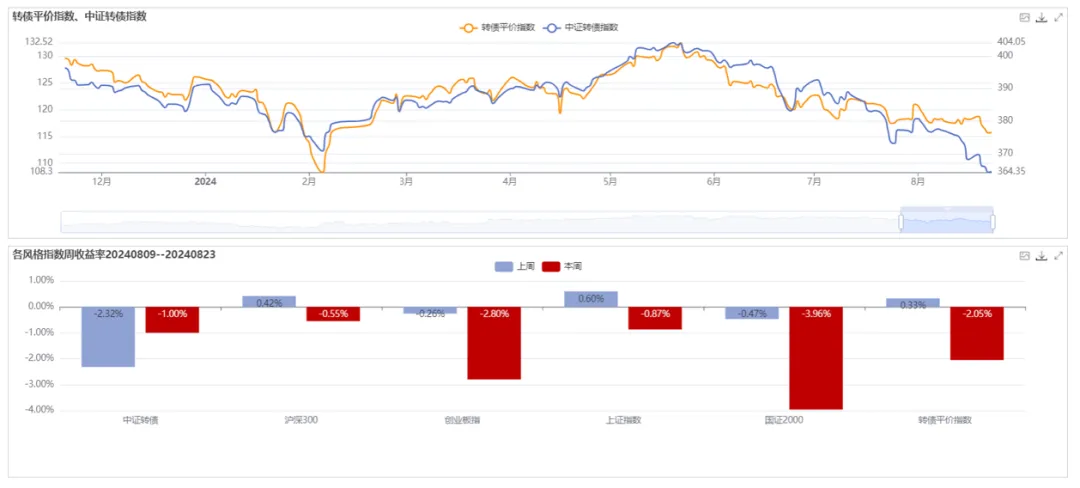Expand the line chart to fullscreen
1080x488 pixels.
pos(1059,18)
